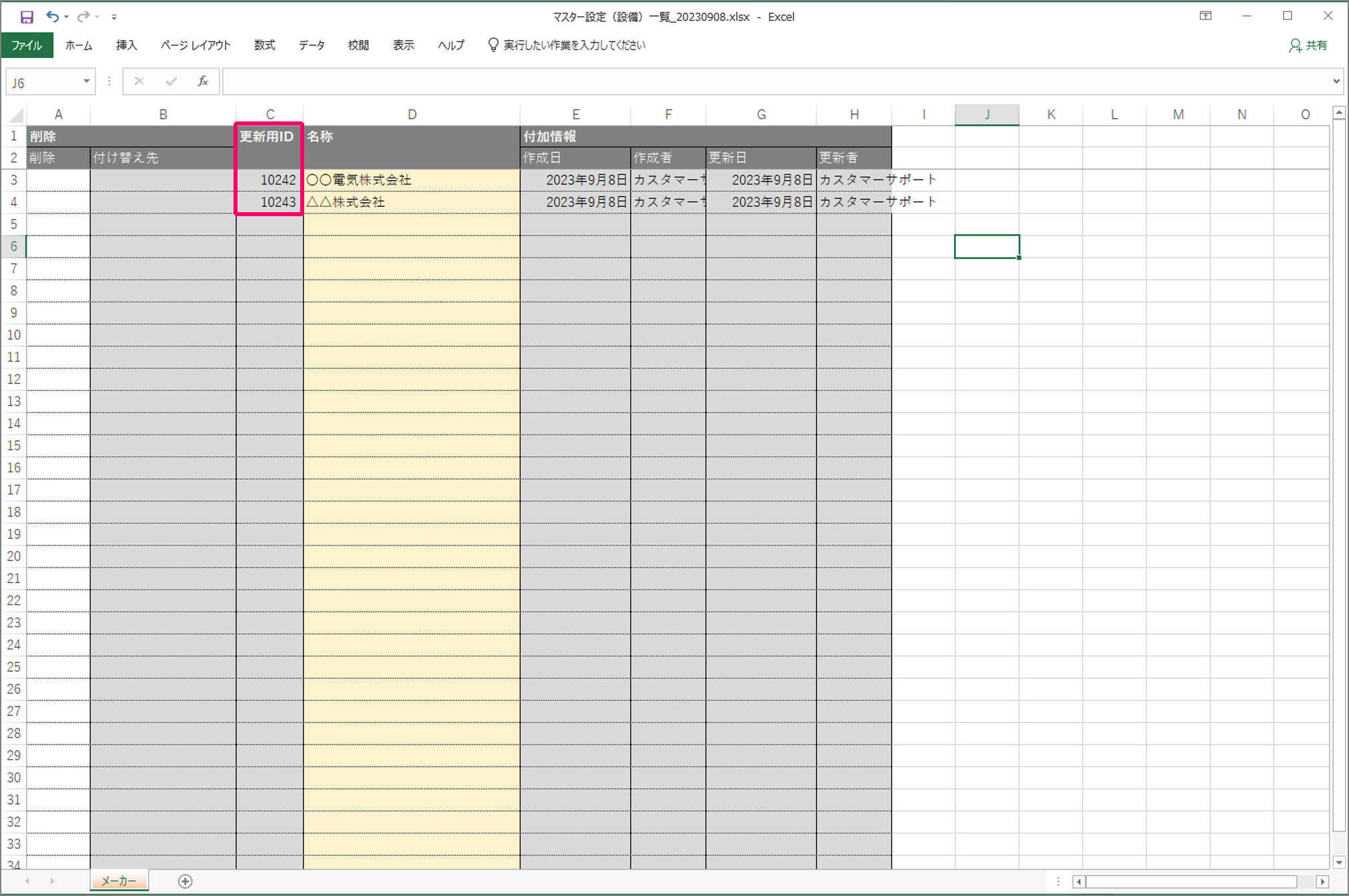
Task: Open the ファイル tab
Action: (27, 45)
